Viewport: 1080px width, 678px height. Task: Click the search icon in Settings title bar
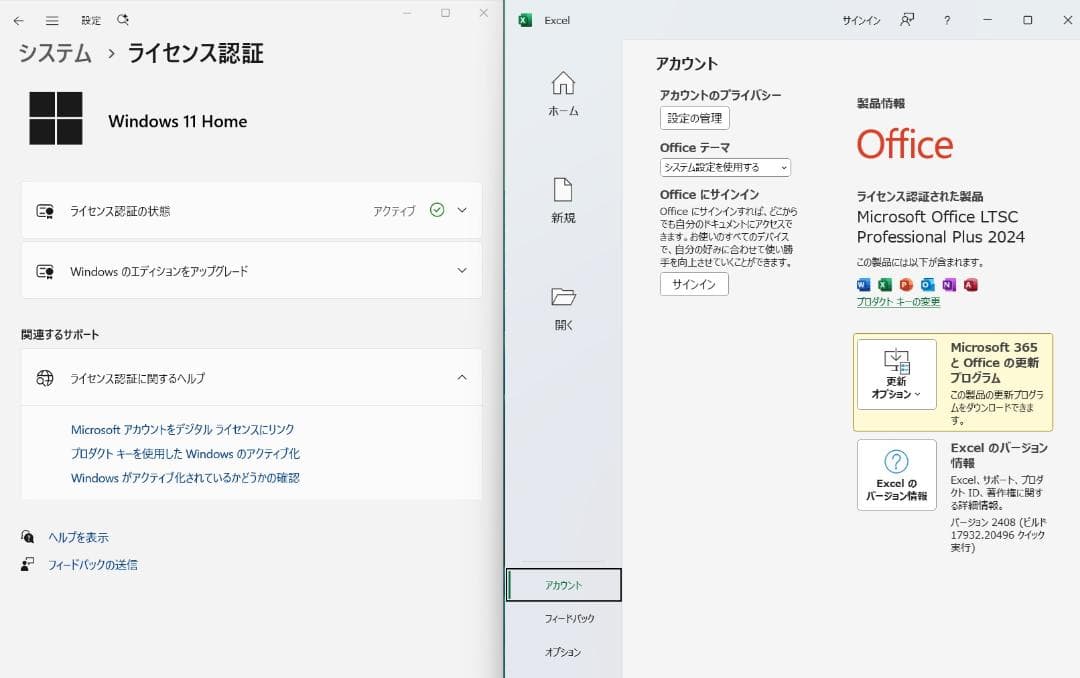[x=122, y=19]
